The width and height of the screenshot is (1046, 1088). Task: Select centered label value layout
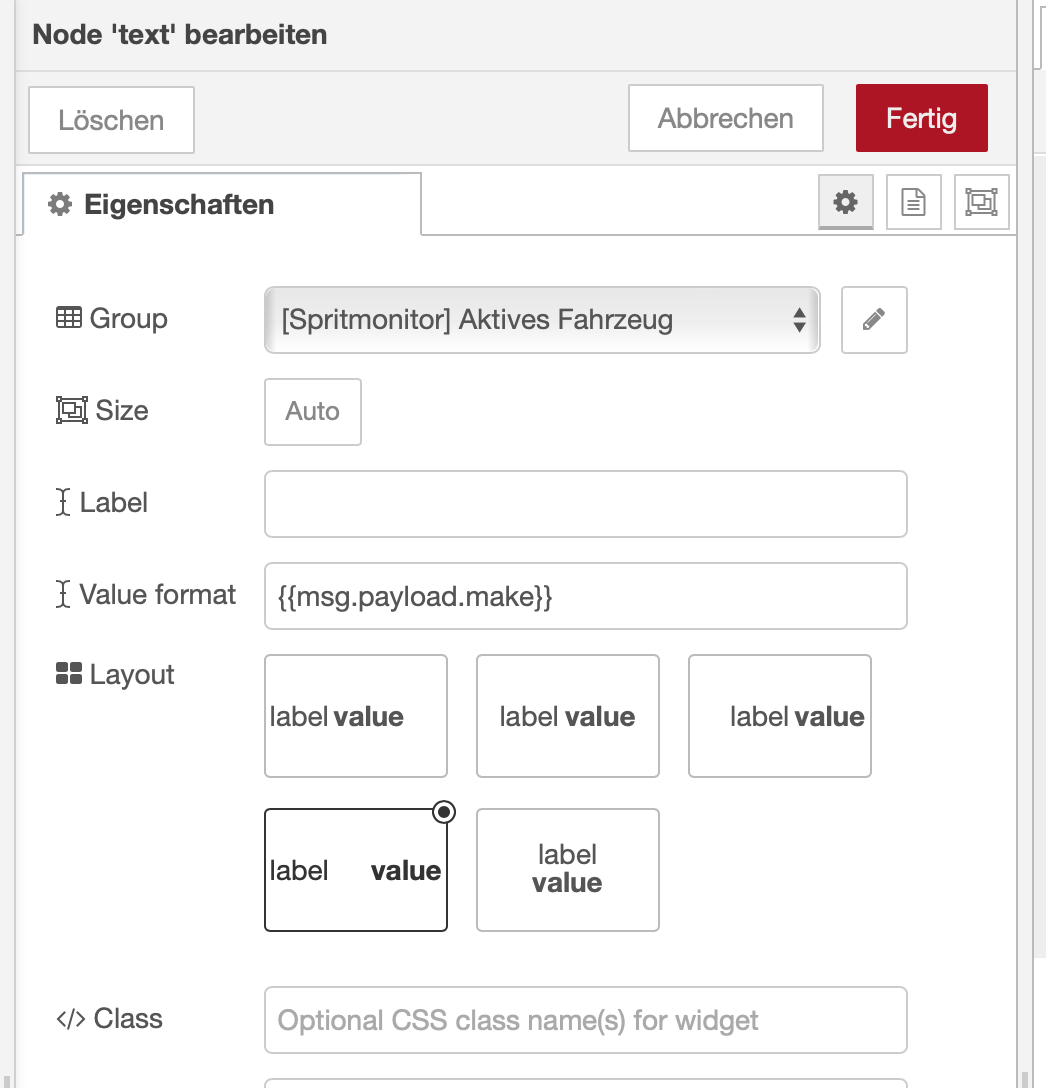[x=567, y=716]
